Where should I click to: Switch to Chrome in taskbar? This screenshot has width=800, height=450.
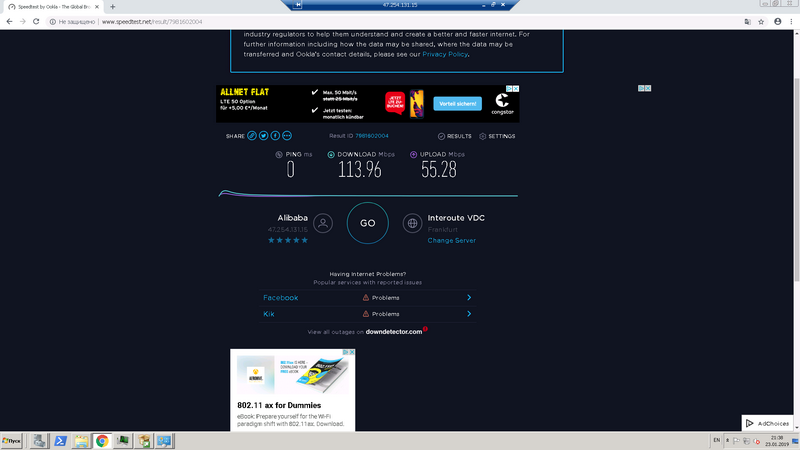point(102,441)
